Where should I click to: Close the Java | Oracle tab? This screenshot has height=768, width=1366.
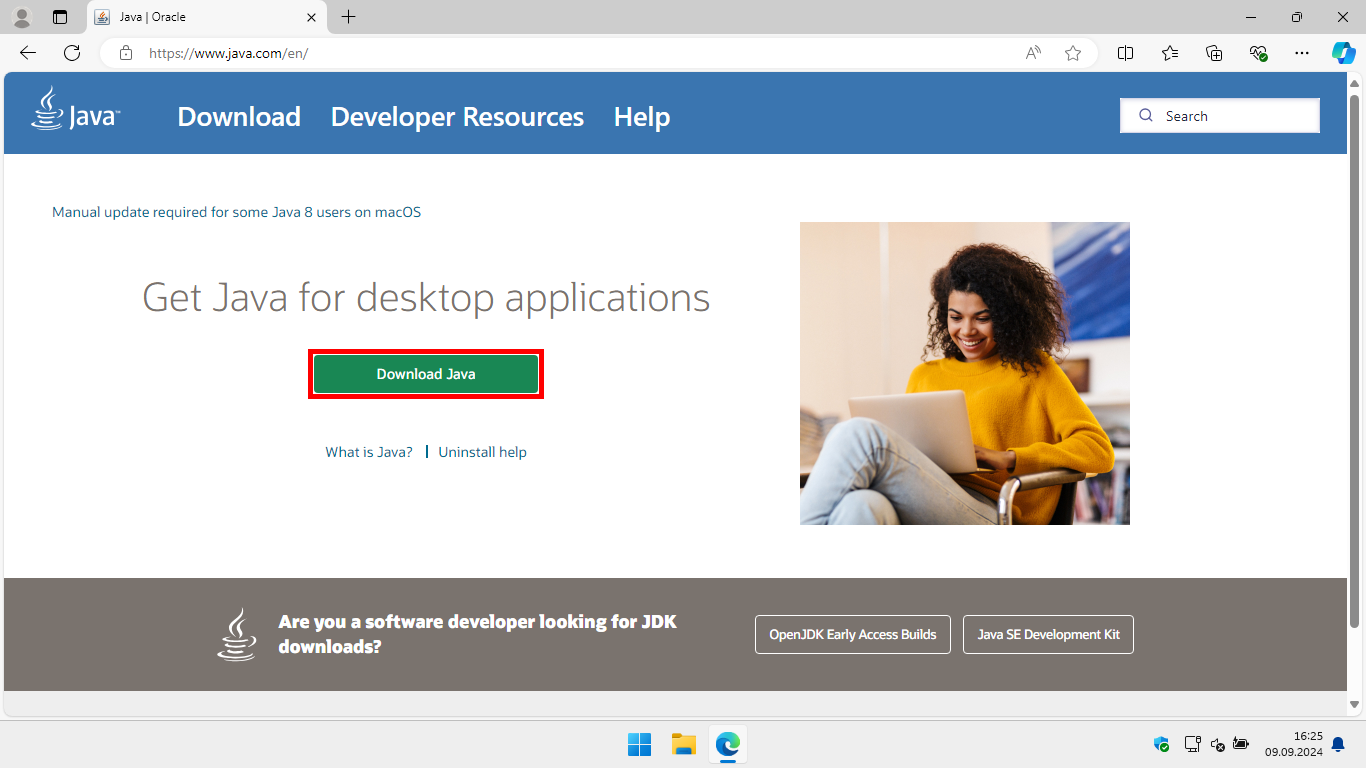pyautogui.click(x=311, y=17)
